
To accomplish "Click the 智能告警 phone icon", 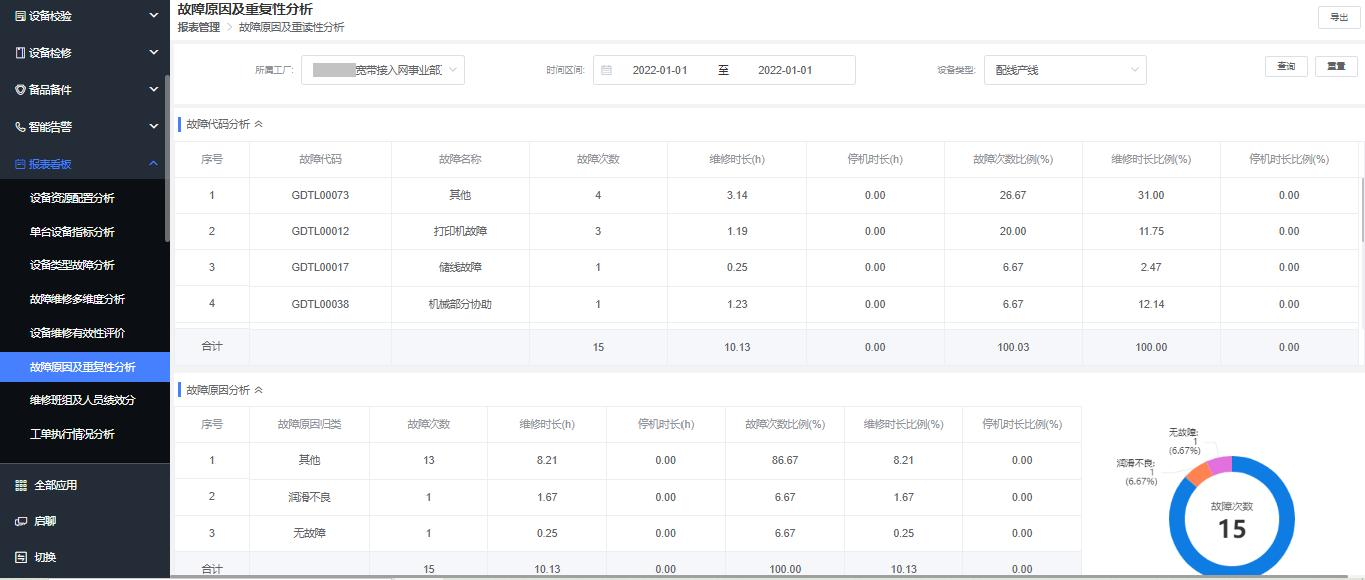I will pyautogui.click(x=20, y=127).
